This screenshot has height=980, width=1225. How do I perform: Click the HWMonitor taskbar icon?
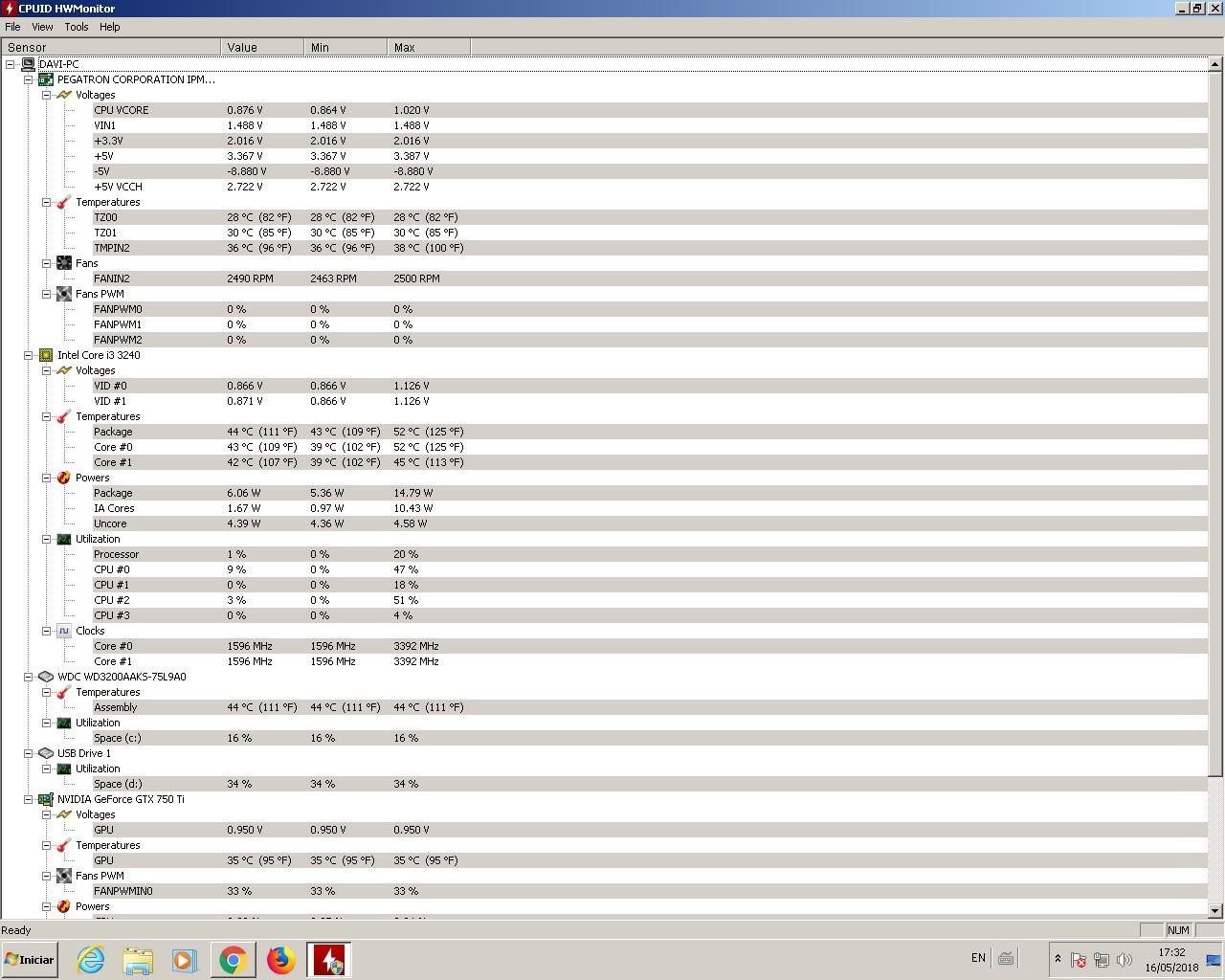coord(329,960)
